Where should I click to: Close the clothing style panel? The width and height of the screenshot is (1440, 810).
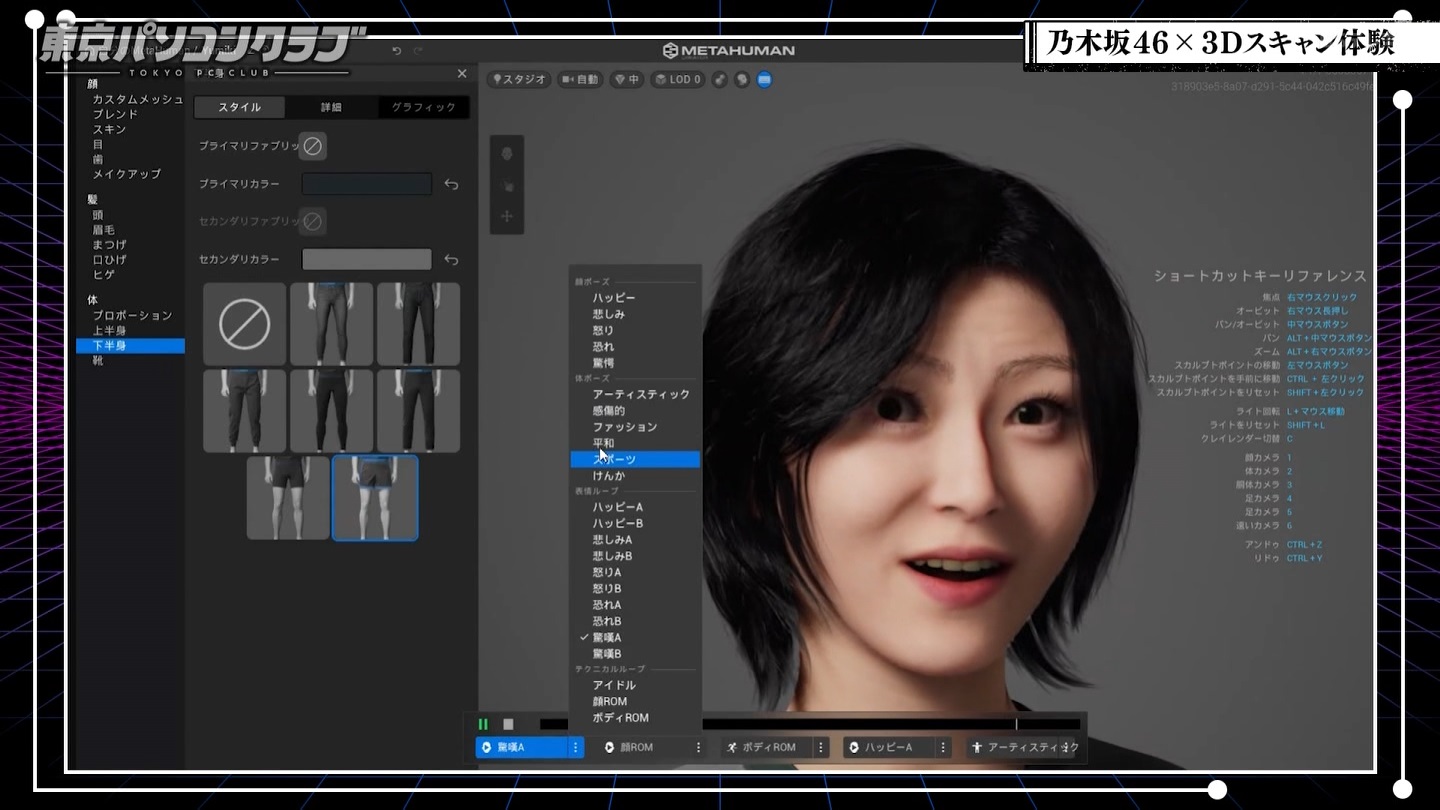click(461, 74)
